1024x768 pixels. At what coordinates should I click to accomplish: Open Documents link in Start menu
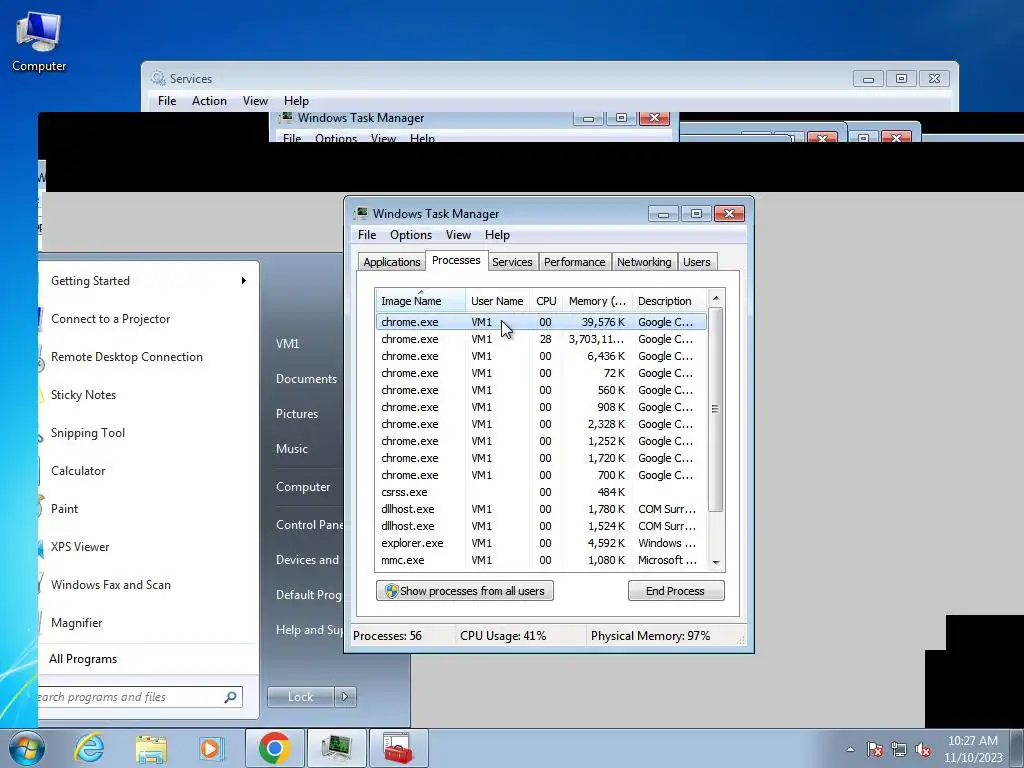click(x=306, y=379)
